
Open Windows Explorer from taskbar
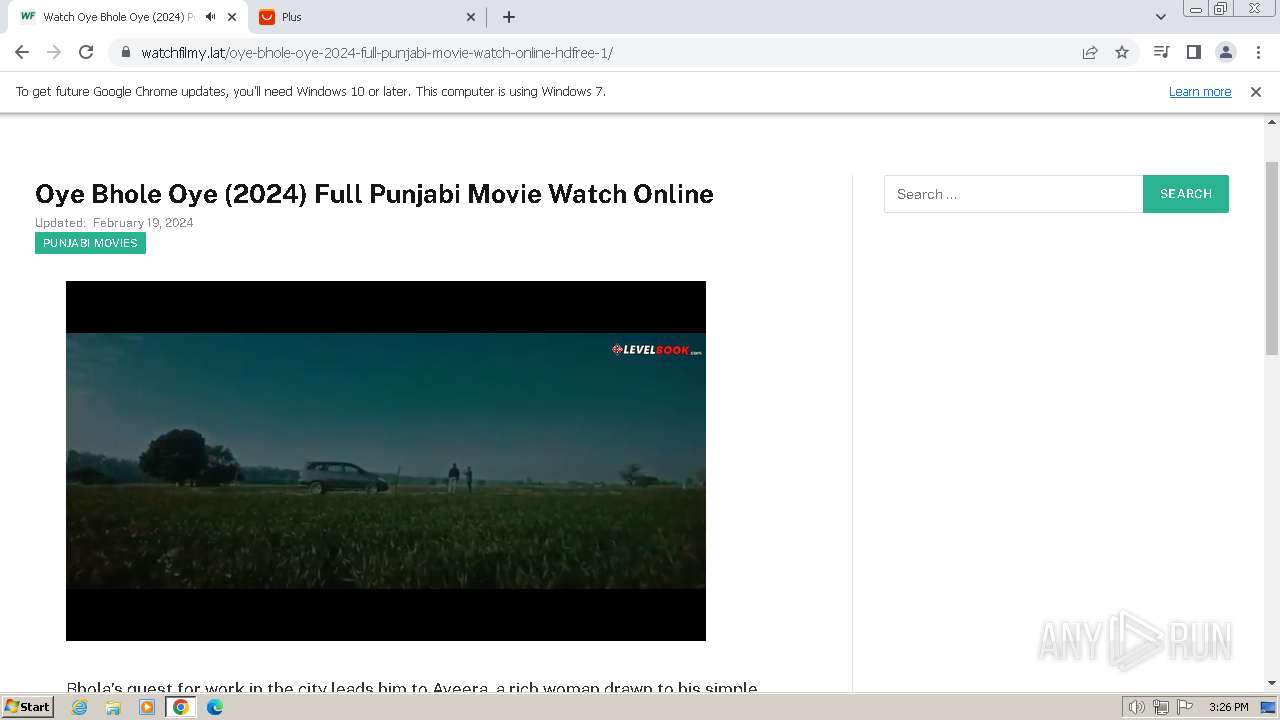[x=113, y=707]
